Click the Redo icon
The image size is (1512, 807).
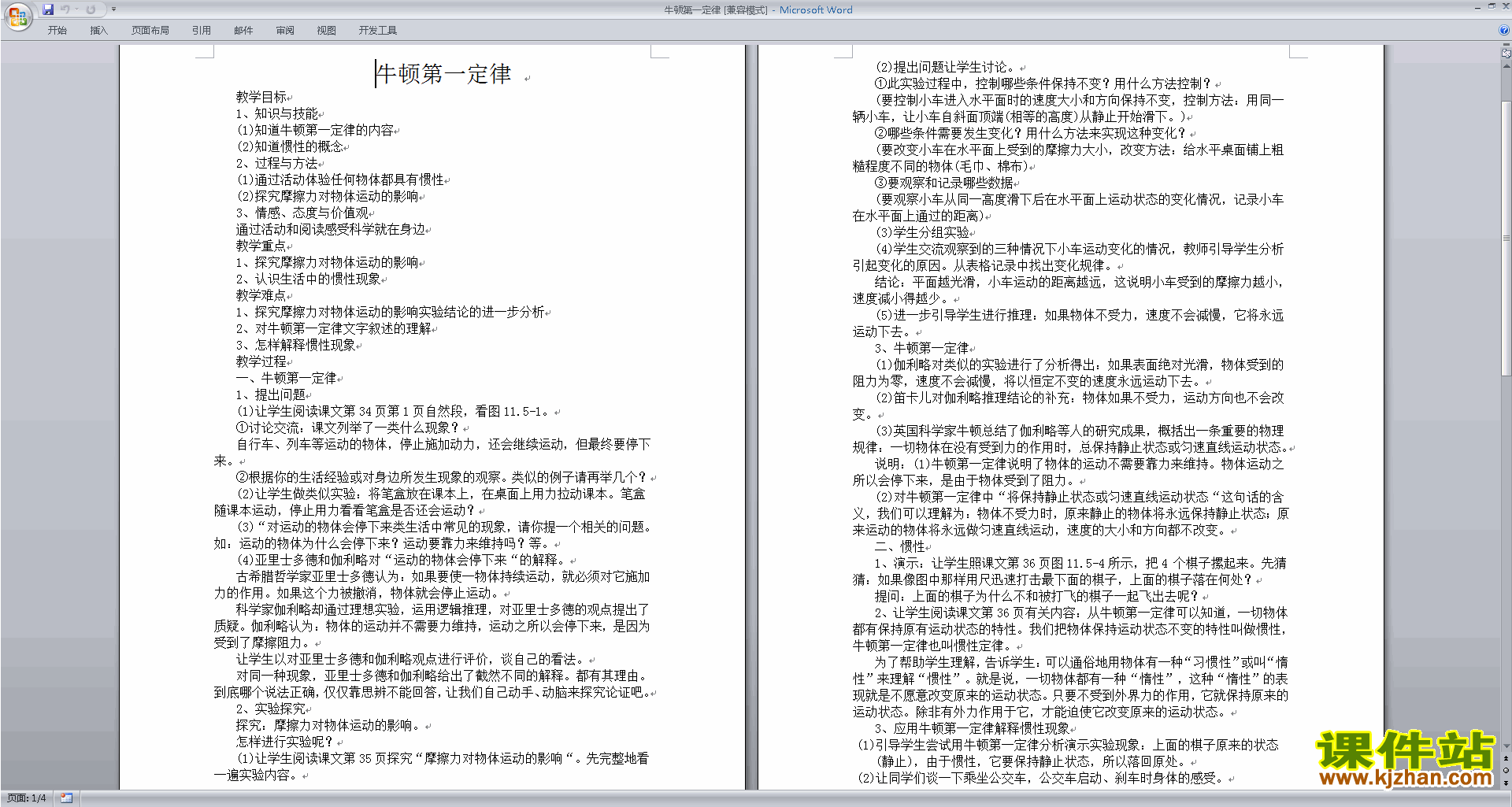coord(91,9)
